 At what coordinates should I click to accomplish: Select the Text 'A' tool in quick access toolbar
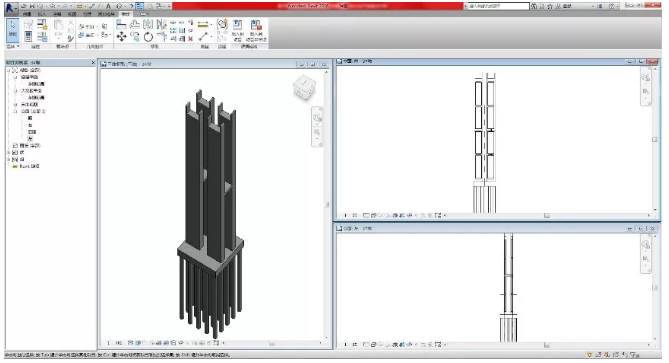[x=108, y=6]
